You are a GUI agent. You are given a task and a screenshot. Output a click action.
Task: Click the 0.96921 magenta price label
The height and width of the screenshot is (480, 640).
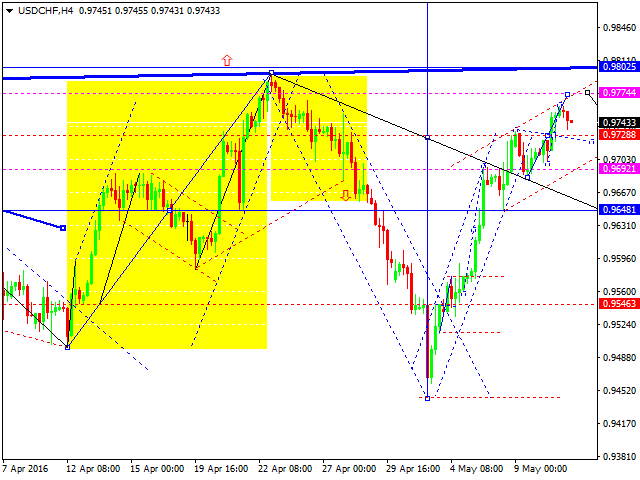point(619,169)
